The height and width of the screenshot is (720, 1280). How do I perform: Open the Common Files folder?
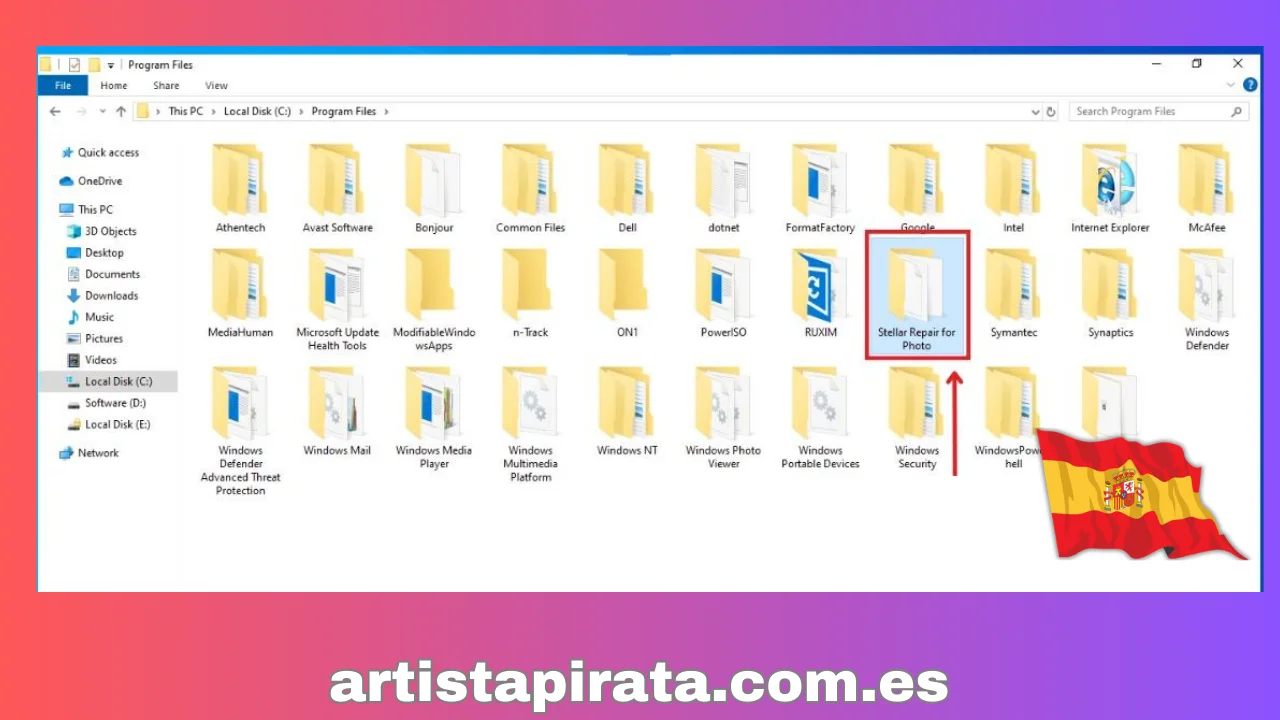[x=530, y=190]
